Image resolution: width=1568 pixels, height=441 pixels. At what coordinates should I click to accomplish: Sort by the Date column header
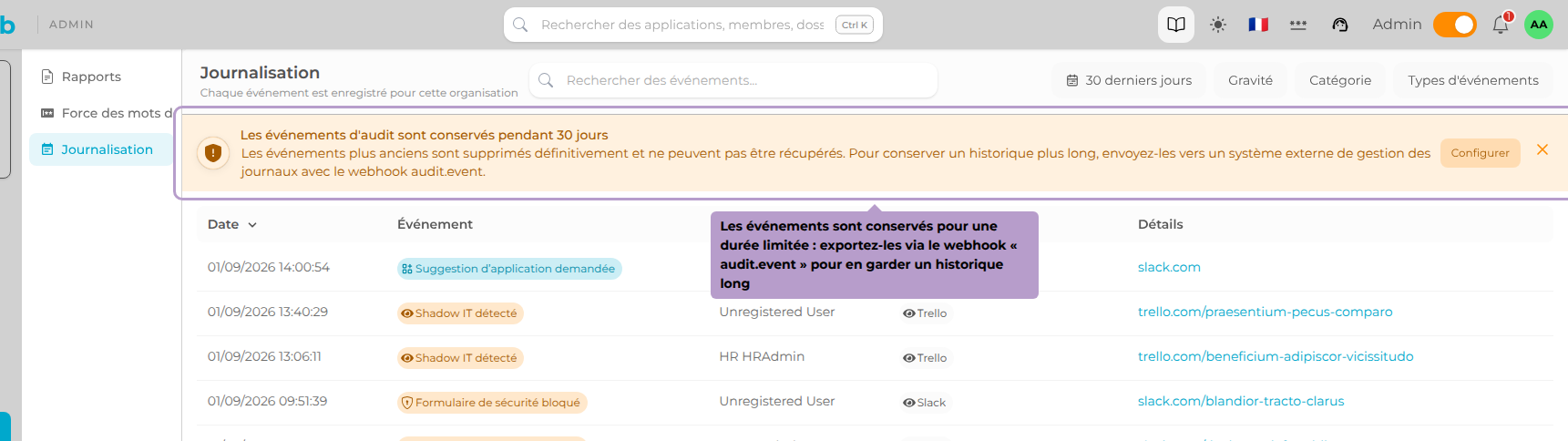tap(232, 224)
